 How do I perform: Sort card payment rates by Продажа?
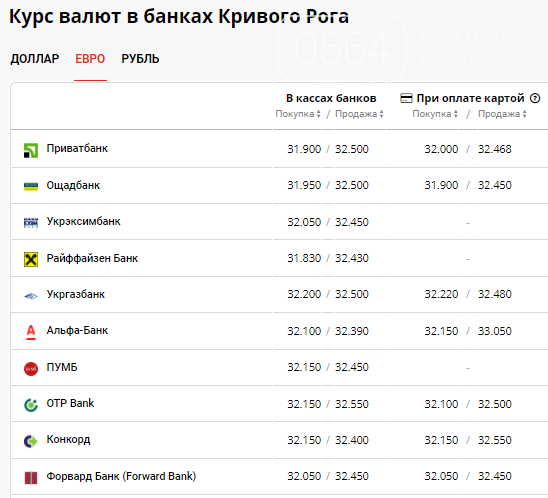(502, 114)
